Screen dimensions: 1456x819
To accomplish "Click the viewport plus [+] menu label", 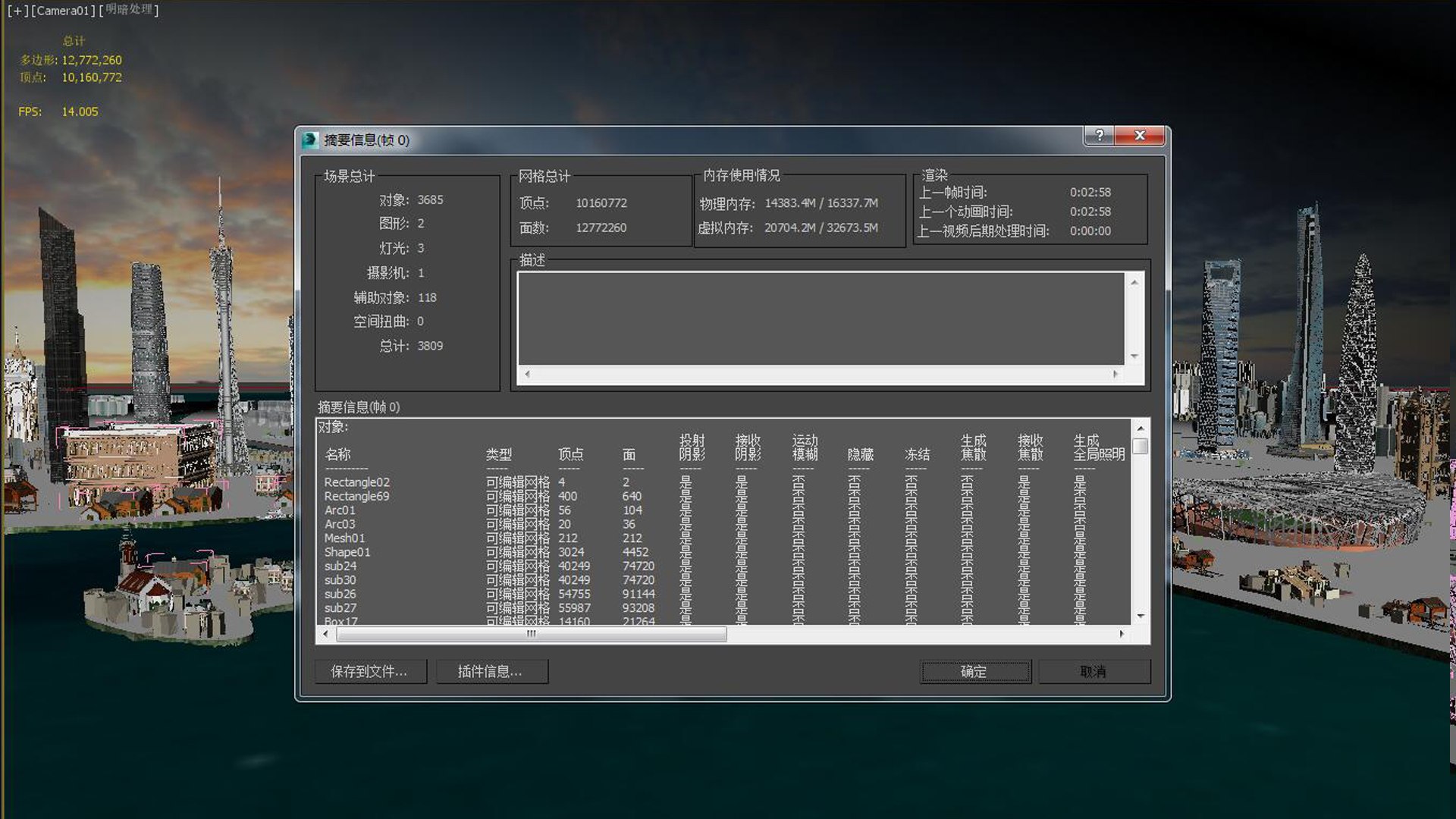I will (17, 11).
